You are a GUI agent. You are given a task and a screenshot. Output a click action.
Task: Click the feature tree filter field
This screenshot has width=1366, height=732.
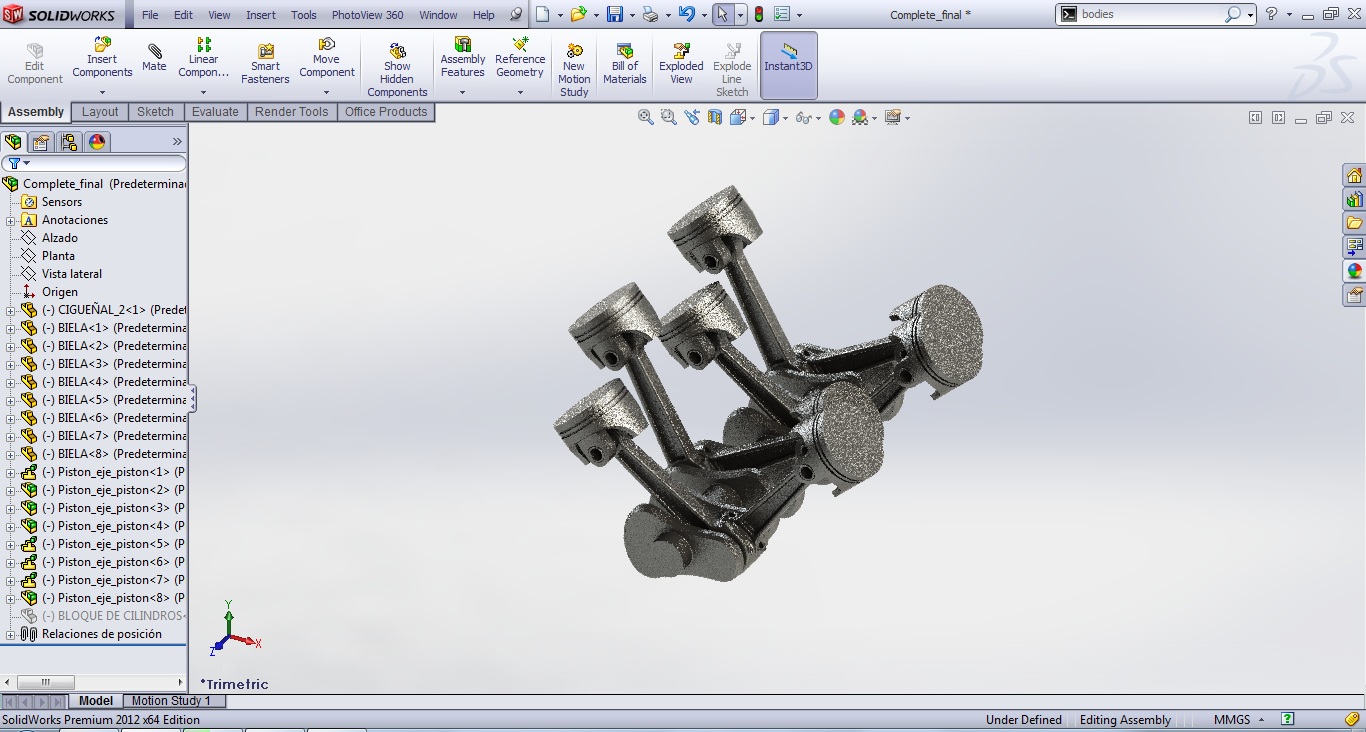[x=94, y=163]
